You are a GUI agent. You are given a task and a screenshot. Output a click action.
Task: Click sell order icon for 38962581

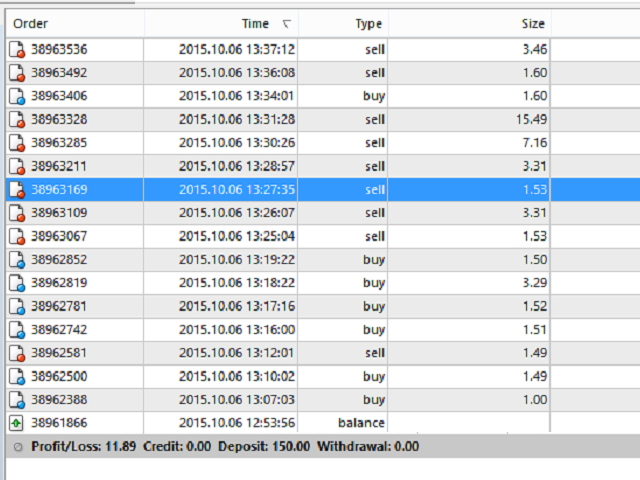[x=17, y=353]
